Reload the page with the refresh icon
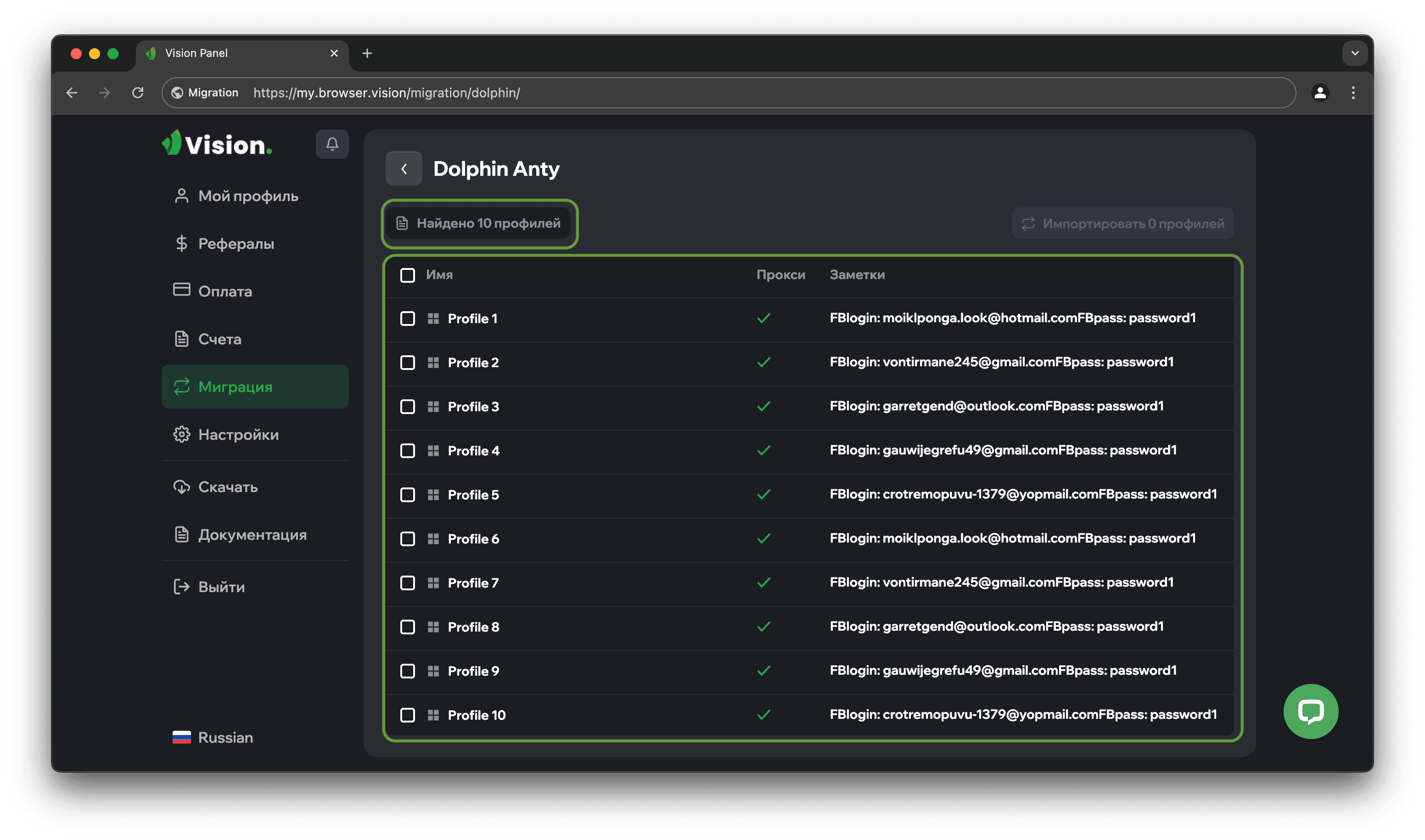 [x=138, y=93]
